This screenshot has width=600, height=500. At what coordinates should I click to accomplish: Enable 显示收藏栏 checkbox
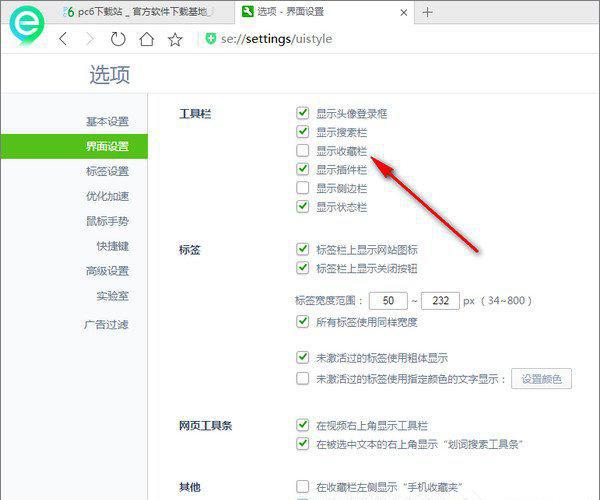pos(302,150)
